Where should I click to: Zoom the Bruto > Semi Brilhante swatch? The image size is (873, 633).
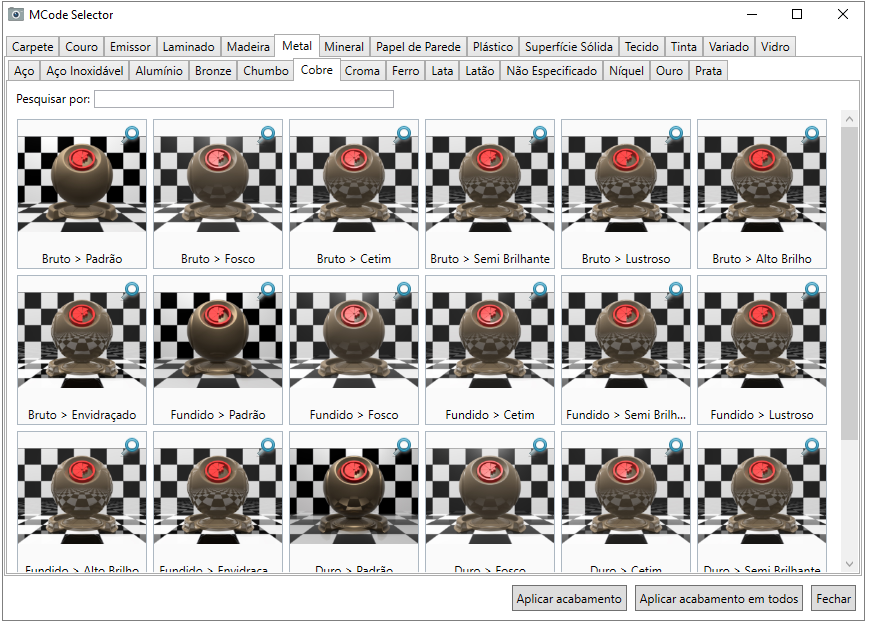[539, 134]
